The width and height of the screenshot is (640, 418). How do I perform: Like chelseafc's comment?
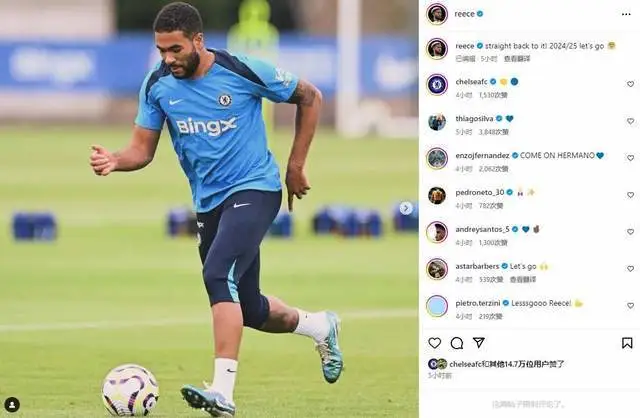[x=630, y=84]
